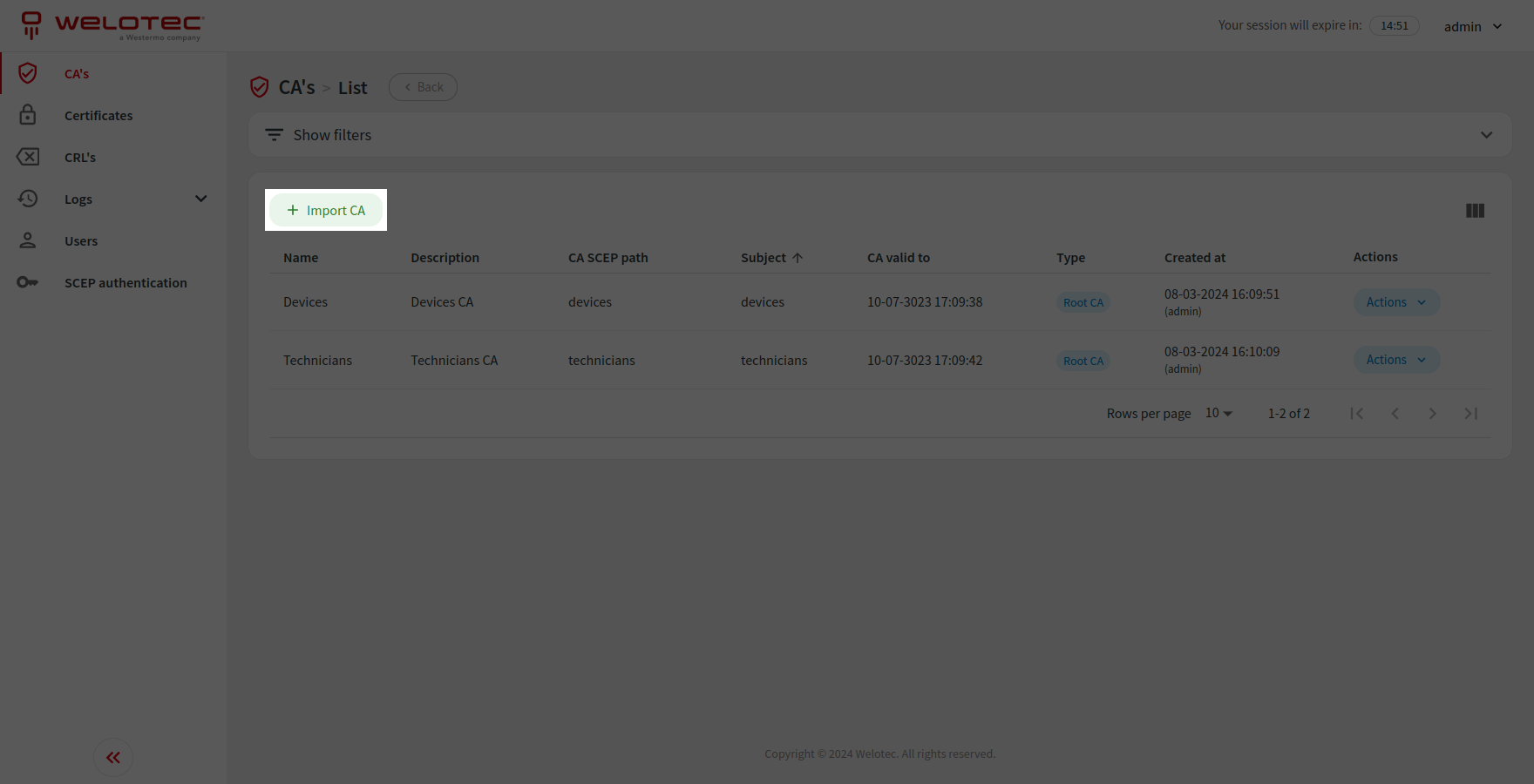Go to the last page with pagination arrow

tap(1470, 413)
